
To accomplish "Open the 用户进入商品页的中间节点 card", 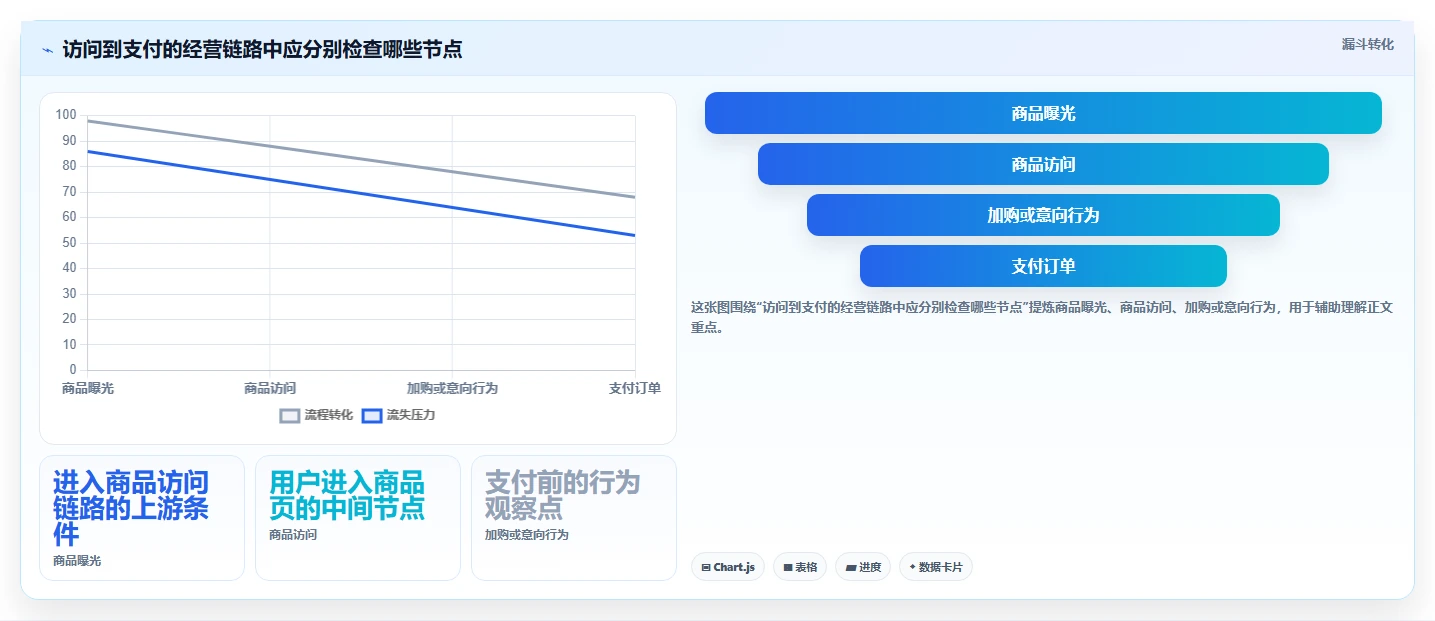I will pos(358,518).
